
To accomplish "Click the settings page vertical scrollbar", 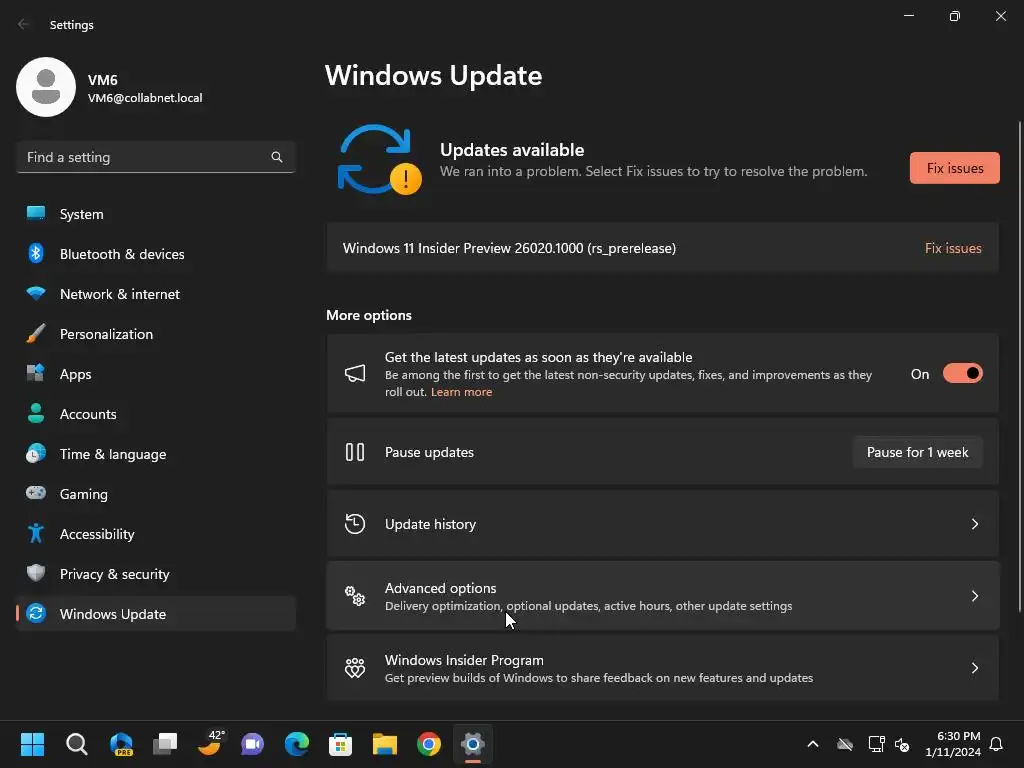I will [1019, 366].
